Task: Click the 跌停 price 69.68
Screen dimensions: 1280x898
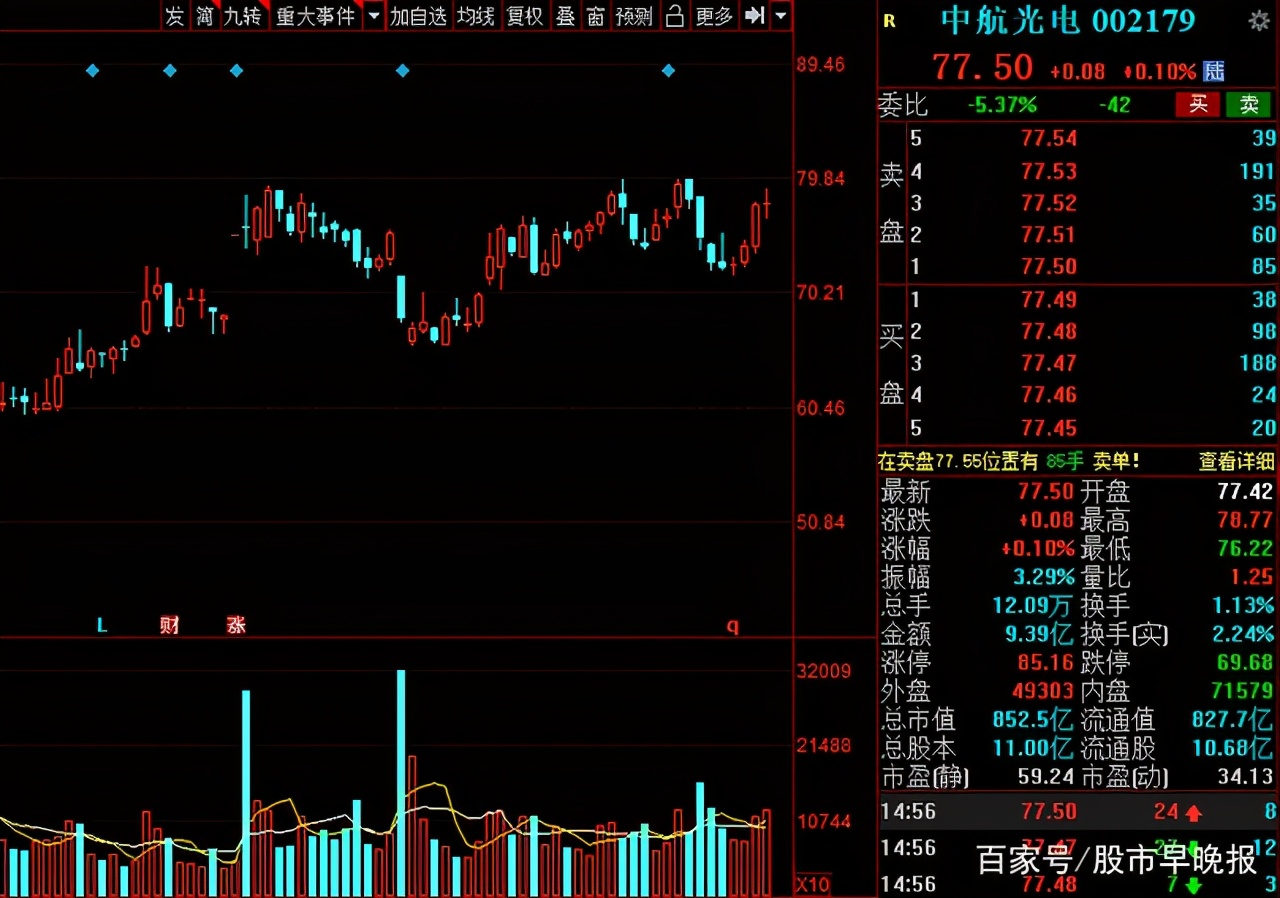Action: 1245,662
